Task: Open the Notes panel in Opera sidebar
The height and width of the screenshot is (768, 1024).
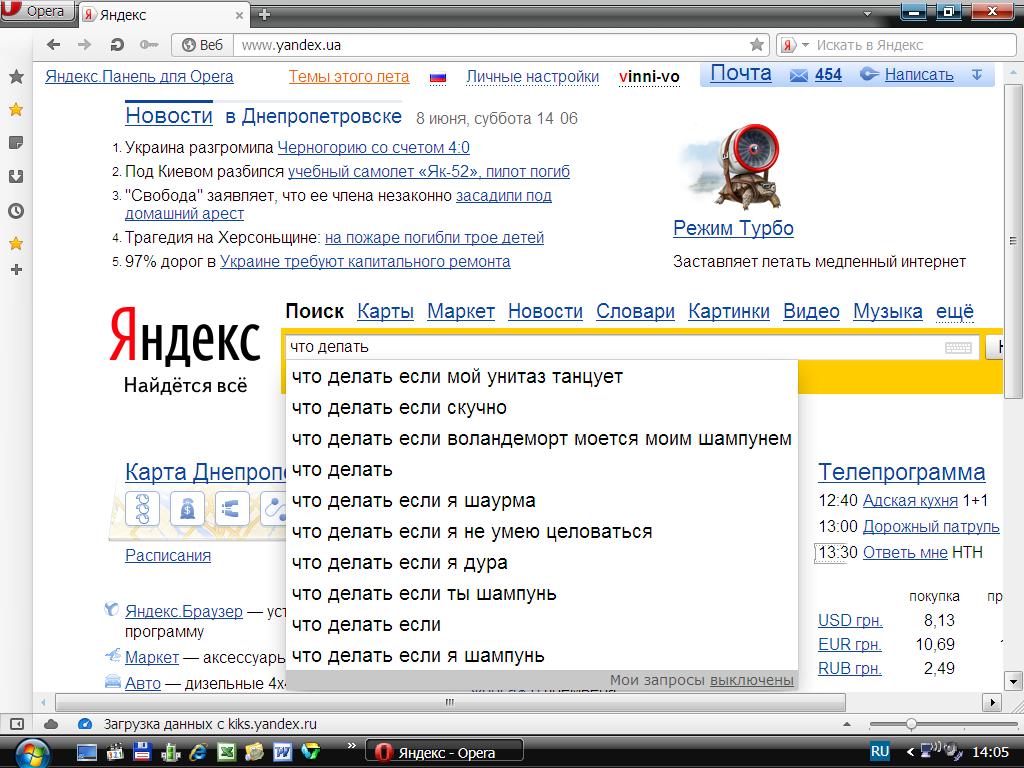Action: click(x=16, y=143)
